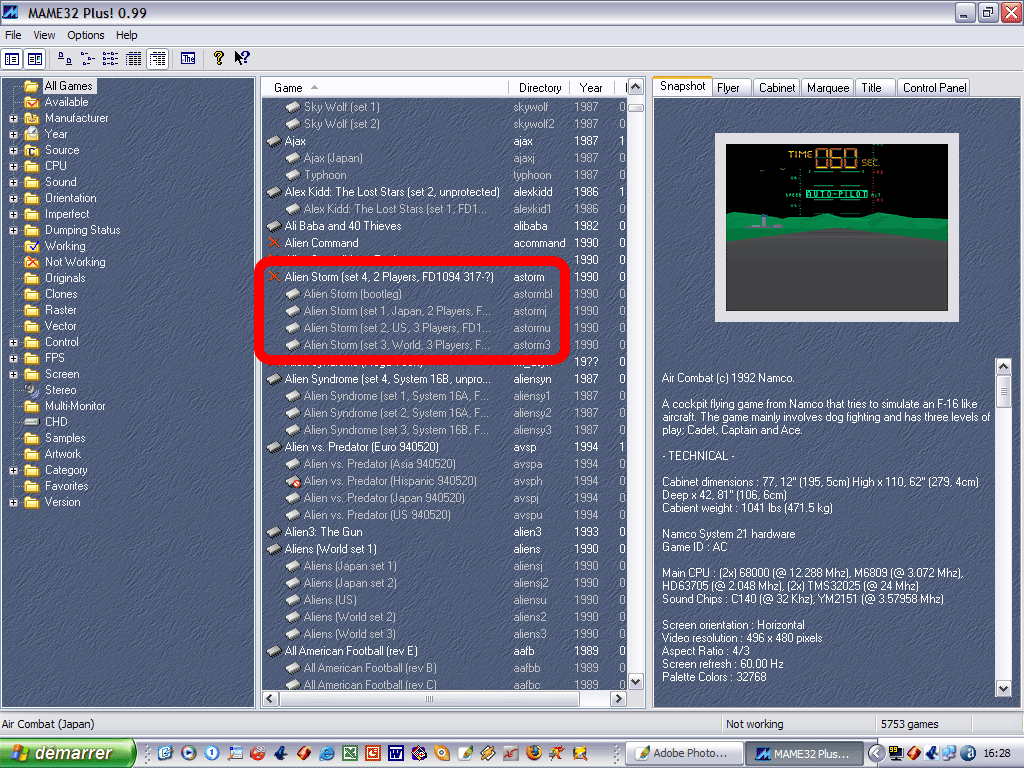Expand the Category folder
The image size is (1024, 768).
[13, 470]
